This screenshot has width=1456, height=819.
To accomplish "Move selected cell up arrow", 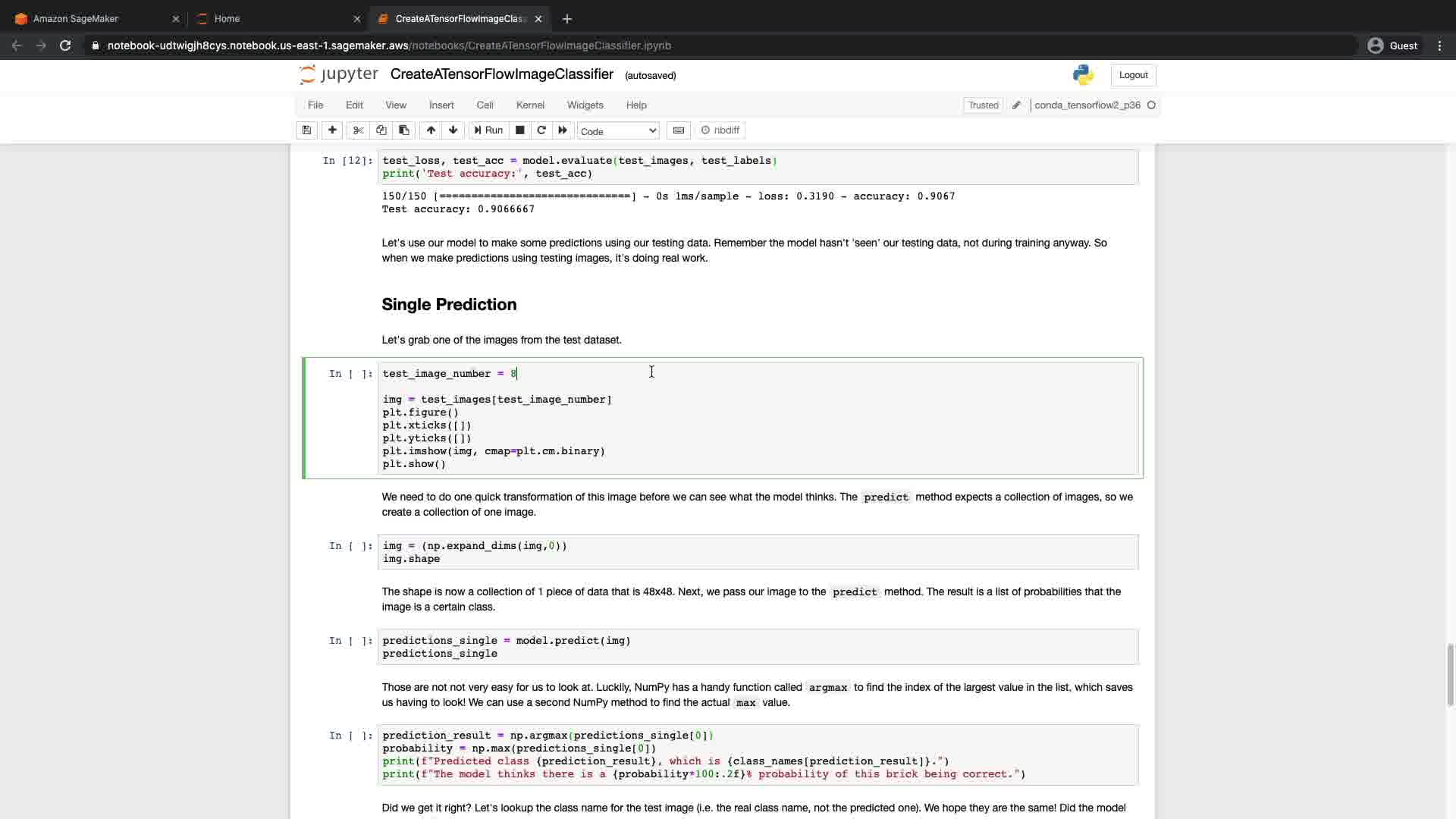I will pyautogui.click(x=431, y=130).
